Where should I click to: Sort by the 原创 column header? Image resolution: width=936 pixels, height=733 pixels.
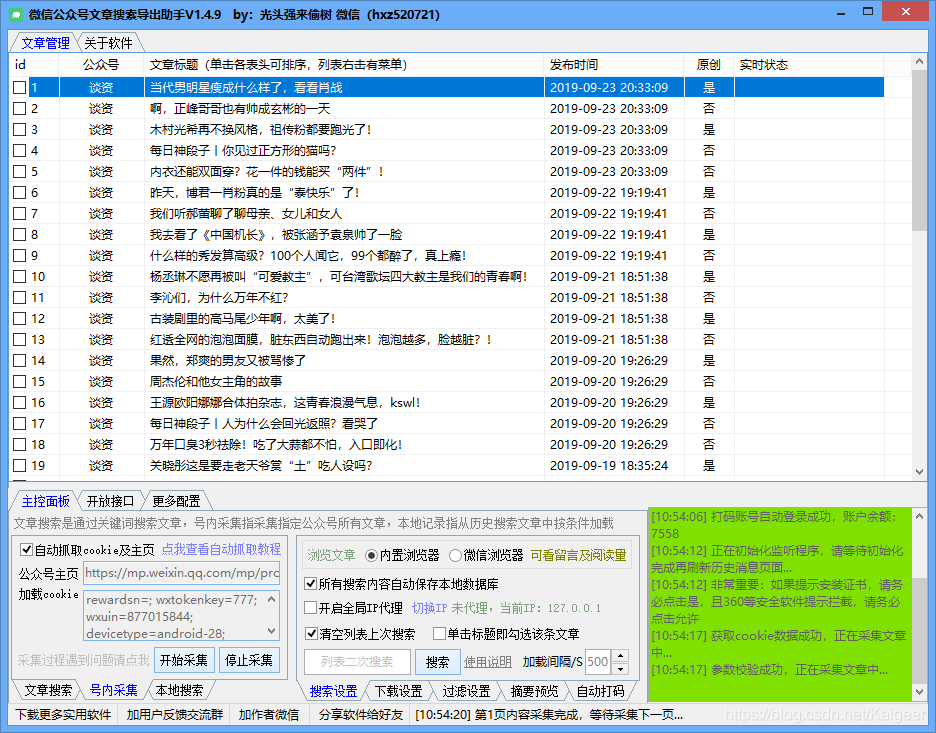(x=708, y=64)
